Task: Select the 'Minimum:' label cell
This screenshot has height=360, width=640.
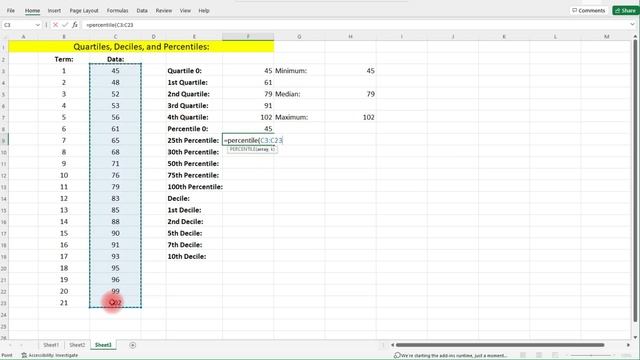Action: [299, 71]
